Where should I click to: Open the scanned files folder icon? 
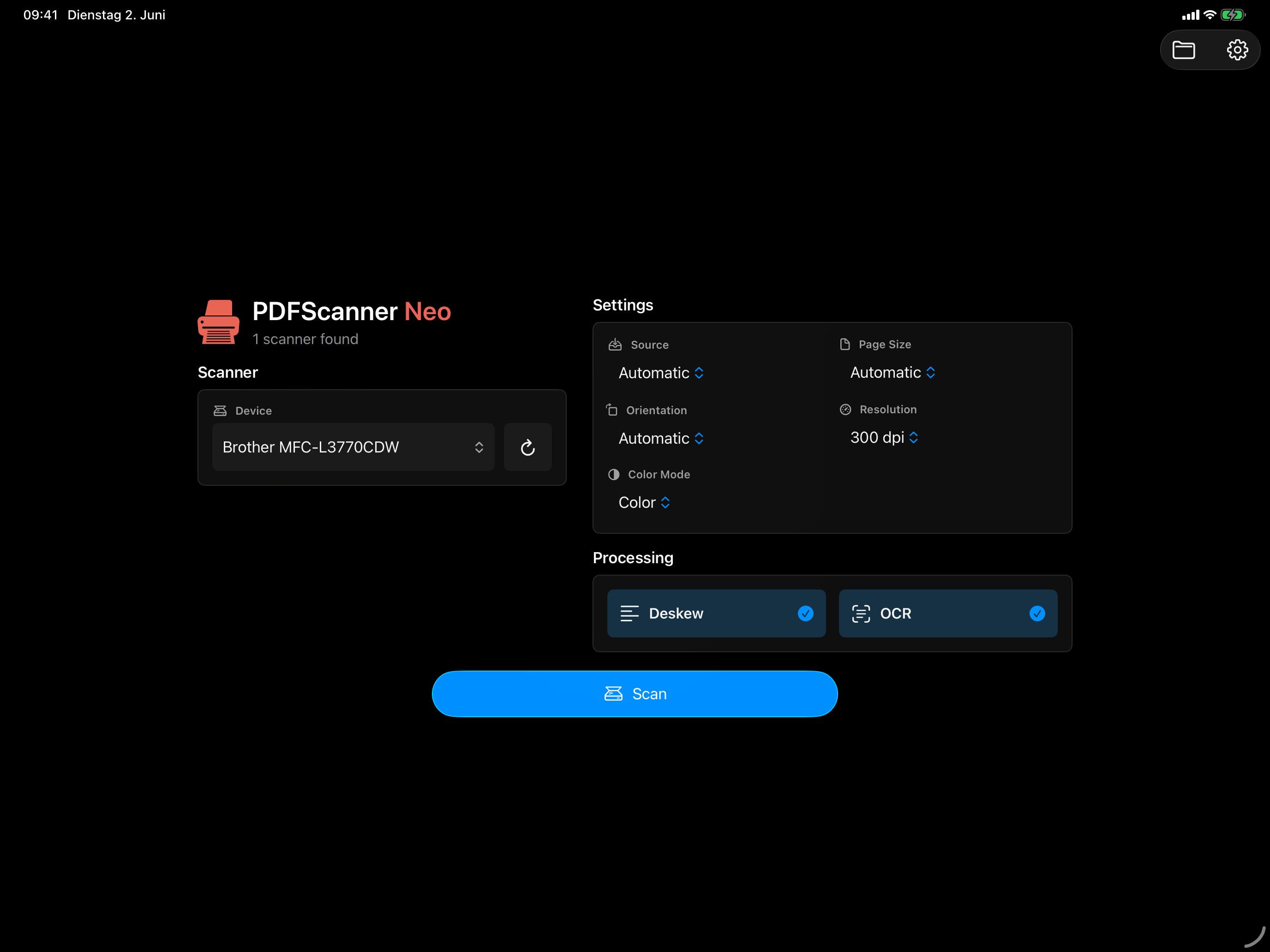[1183, 50]
